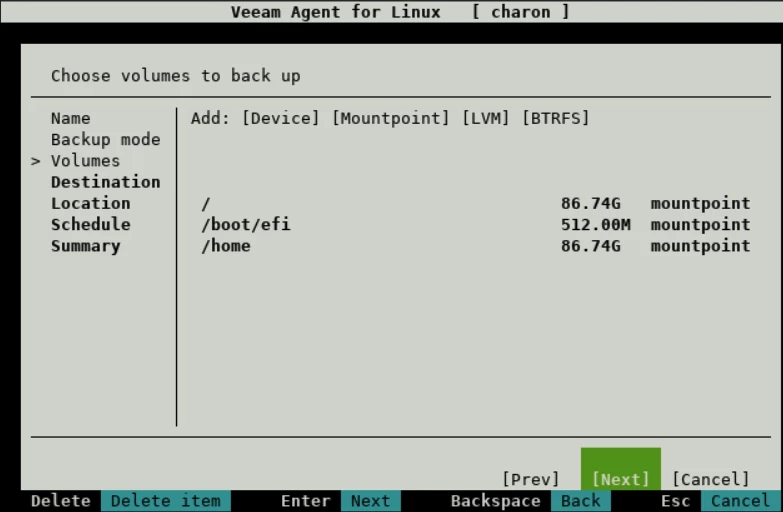
Task: Click the [Prev] button
Action: [530, 479]
